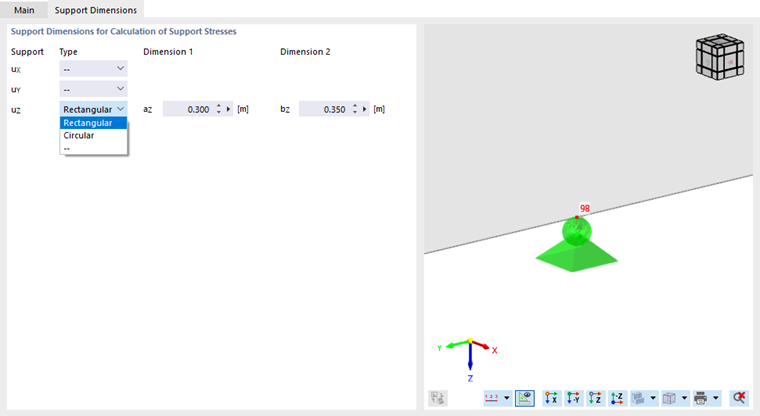The width and height of the screenshot is (760, 416).
Task: Open the az field arrow menu
Action: [228, 109]
